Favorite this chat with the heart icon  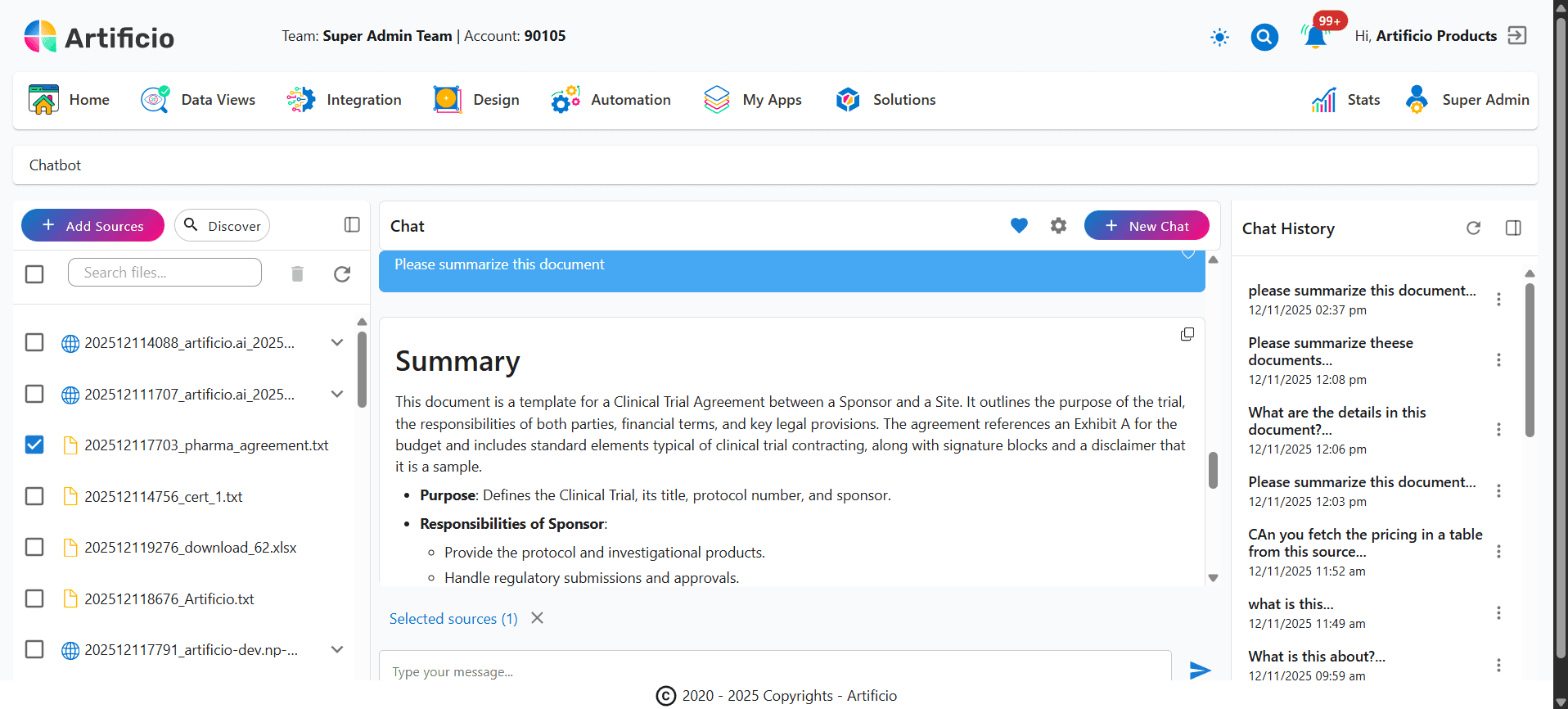(1019, 226)
